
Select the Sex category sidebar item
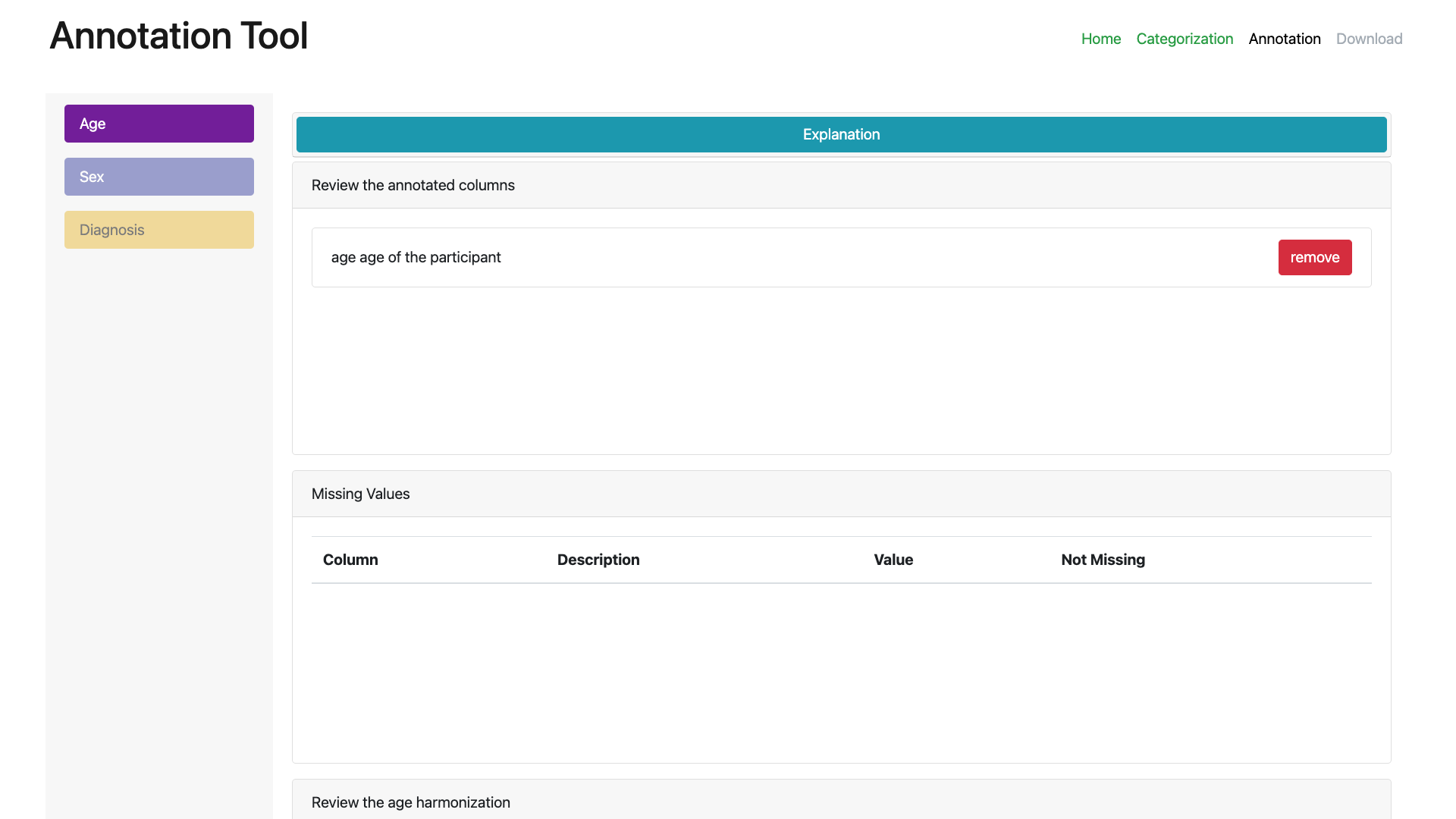point(159,176)
